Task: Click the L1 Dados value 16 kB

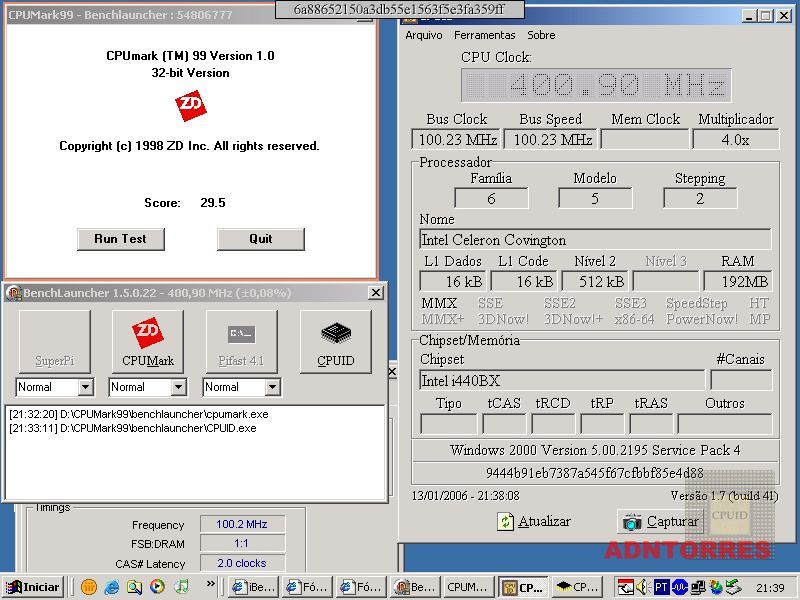Action: point(453,282)
